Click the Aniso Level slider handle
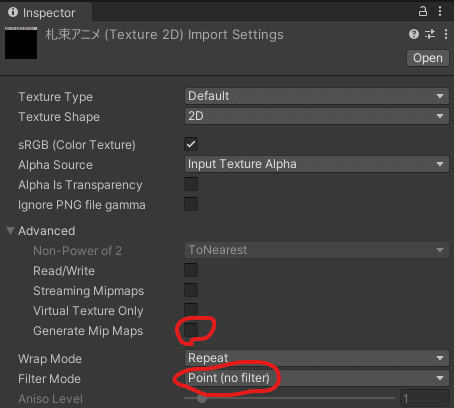The width and height of the screenshot is (454, 408). tap(202, 398)
